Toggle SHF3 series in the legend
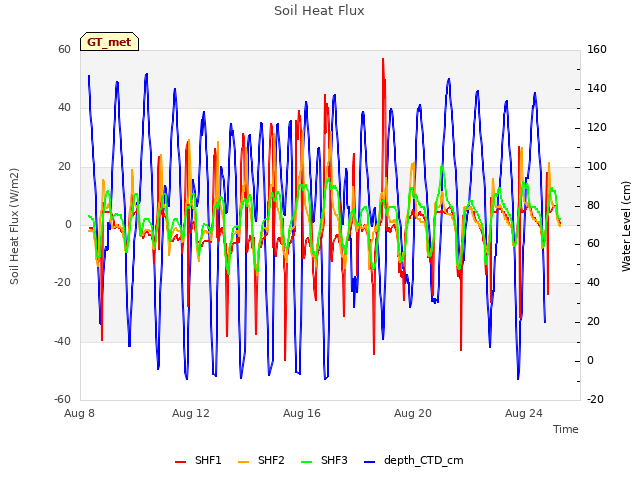640x480 pixels. click(324, 460)
